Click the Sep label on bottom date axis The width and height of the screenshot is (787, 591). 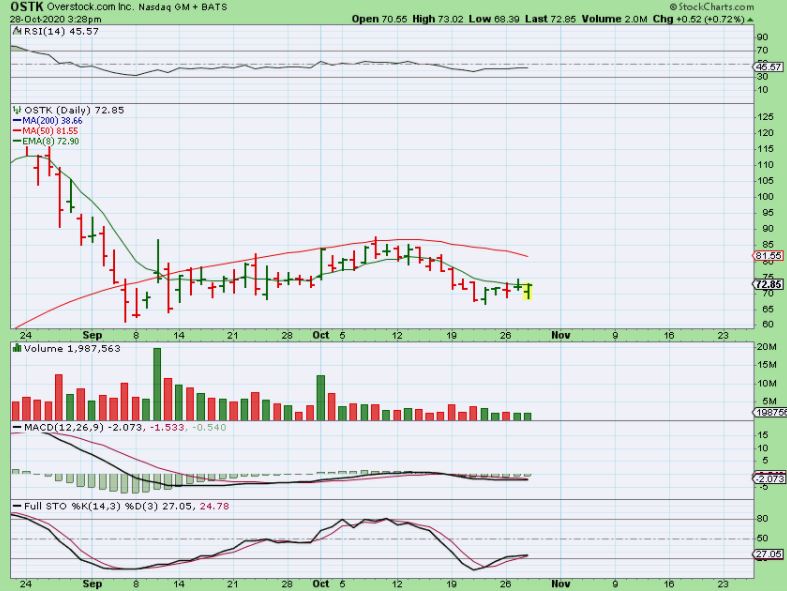[92, 584]
